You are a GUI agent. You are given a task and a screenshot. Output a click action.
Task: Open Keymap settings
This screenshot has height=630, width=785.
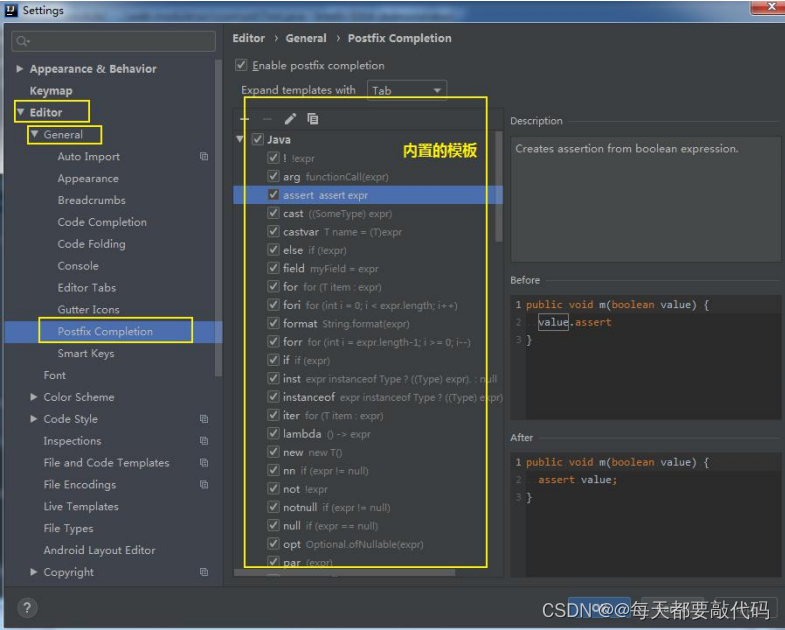click(x=51, y=91)
